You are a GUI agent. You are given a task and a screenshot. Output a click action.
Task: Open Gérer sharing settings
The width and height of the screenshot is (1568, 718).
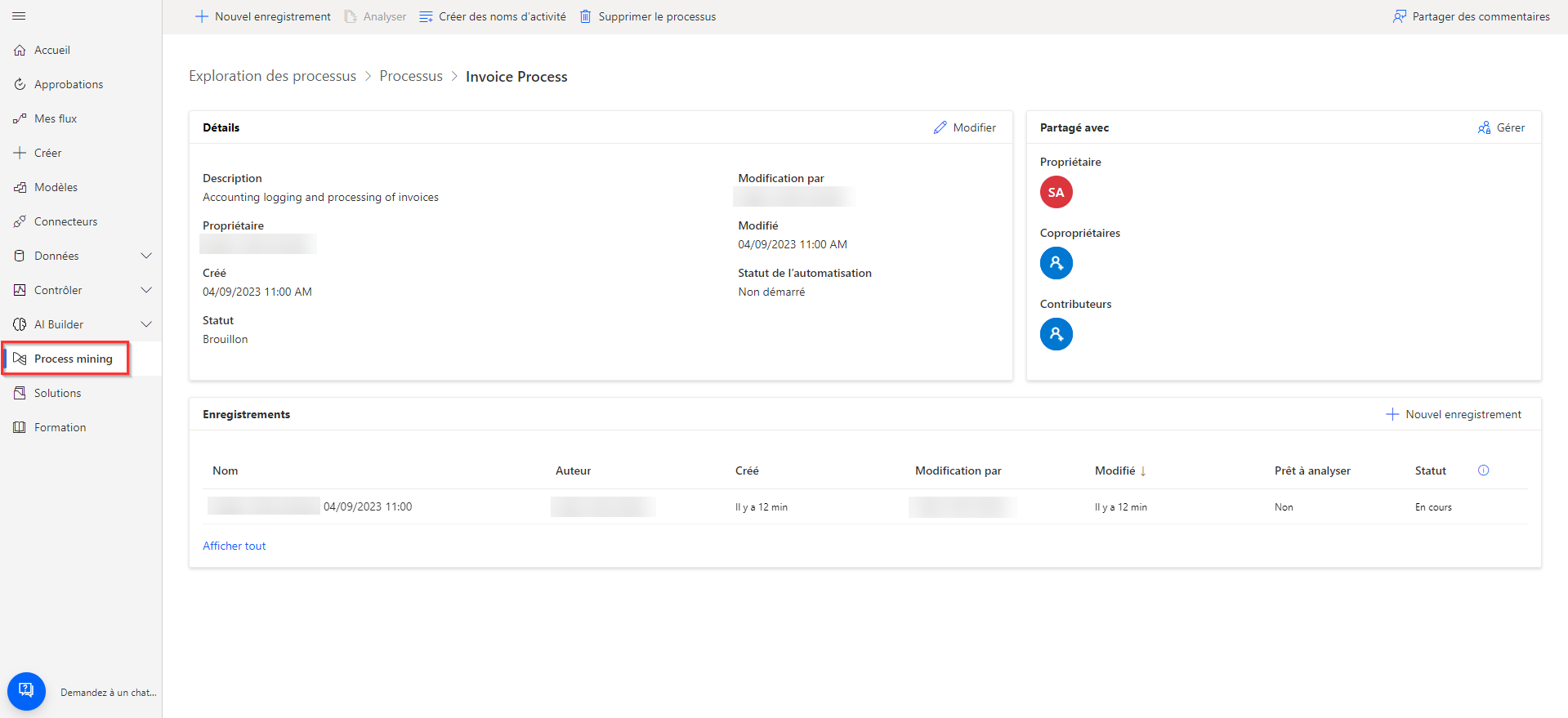point(1501,127)
